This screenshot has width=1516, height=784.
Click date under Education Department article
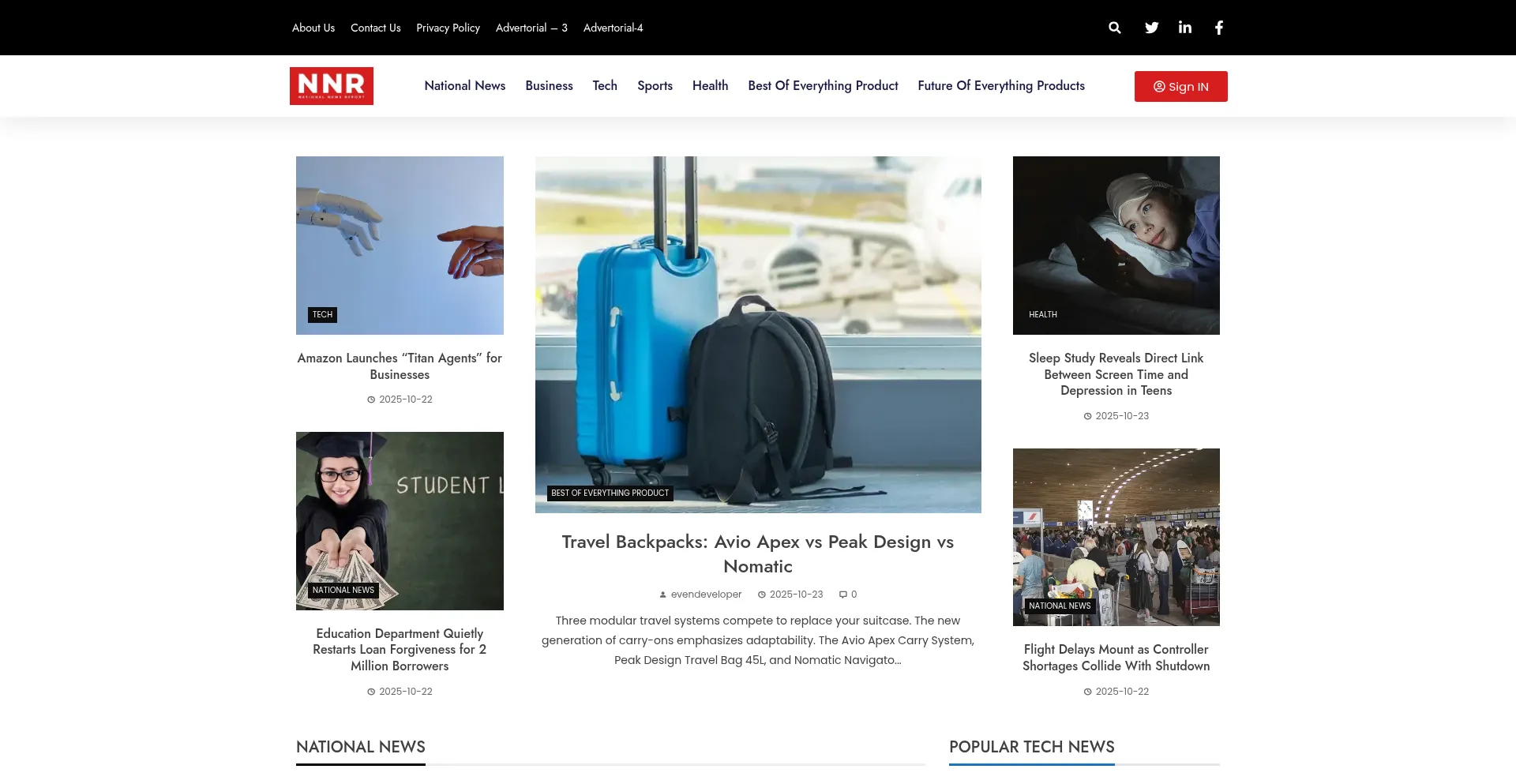coord(400,692)
